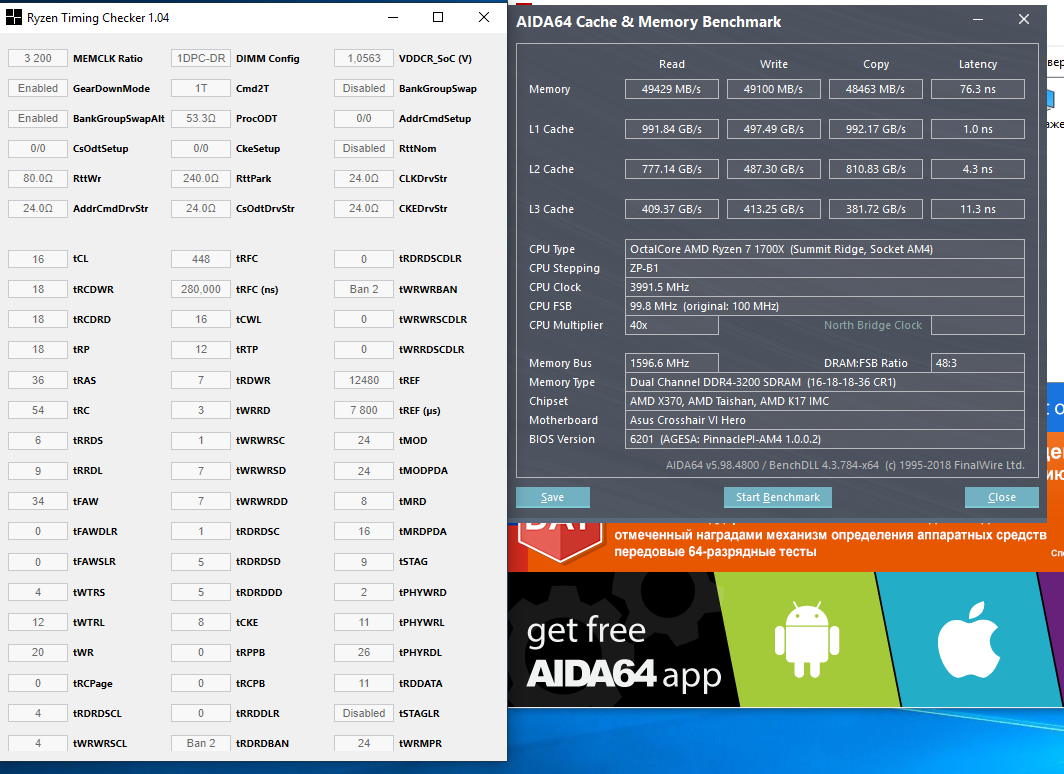Click the tRAS value 36
The height and width of the screenshot is (774, 1064).
(x=38, y=380)
